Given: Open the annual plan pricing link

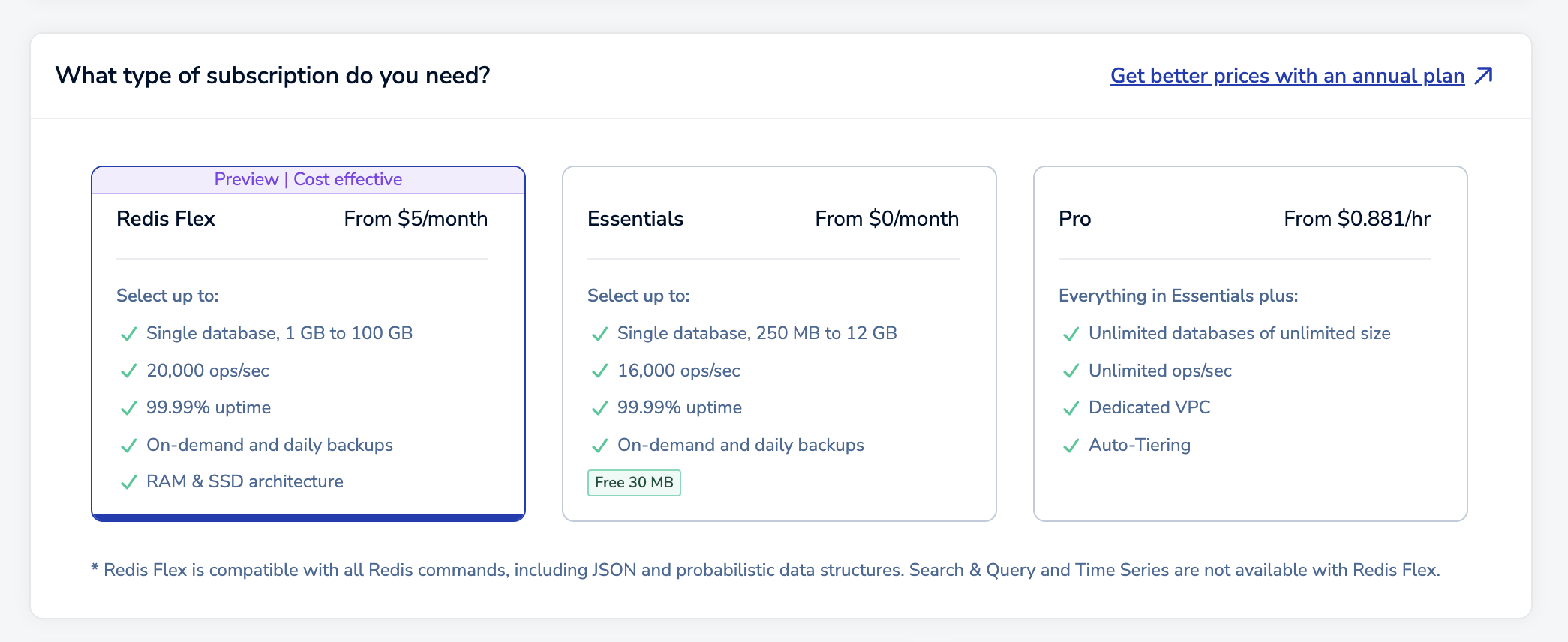Looking at the screenshot, I should [1287, 76].
